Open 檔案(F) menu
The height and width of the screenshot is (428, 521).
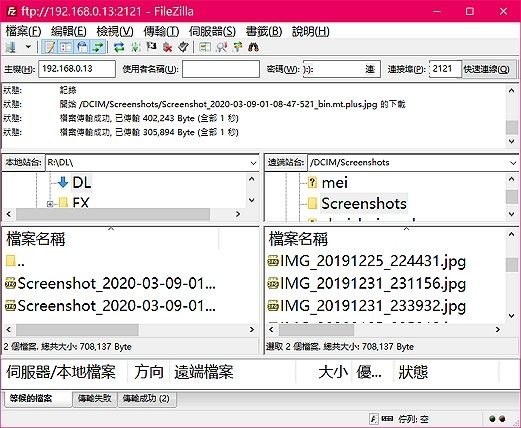click(23, 31)
